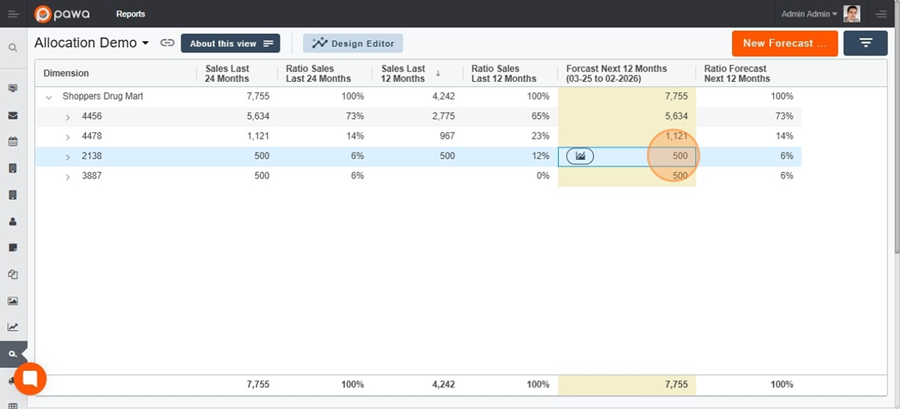Open the orange chat bubble widget
900x409 pixels.
pos(30,379)
